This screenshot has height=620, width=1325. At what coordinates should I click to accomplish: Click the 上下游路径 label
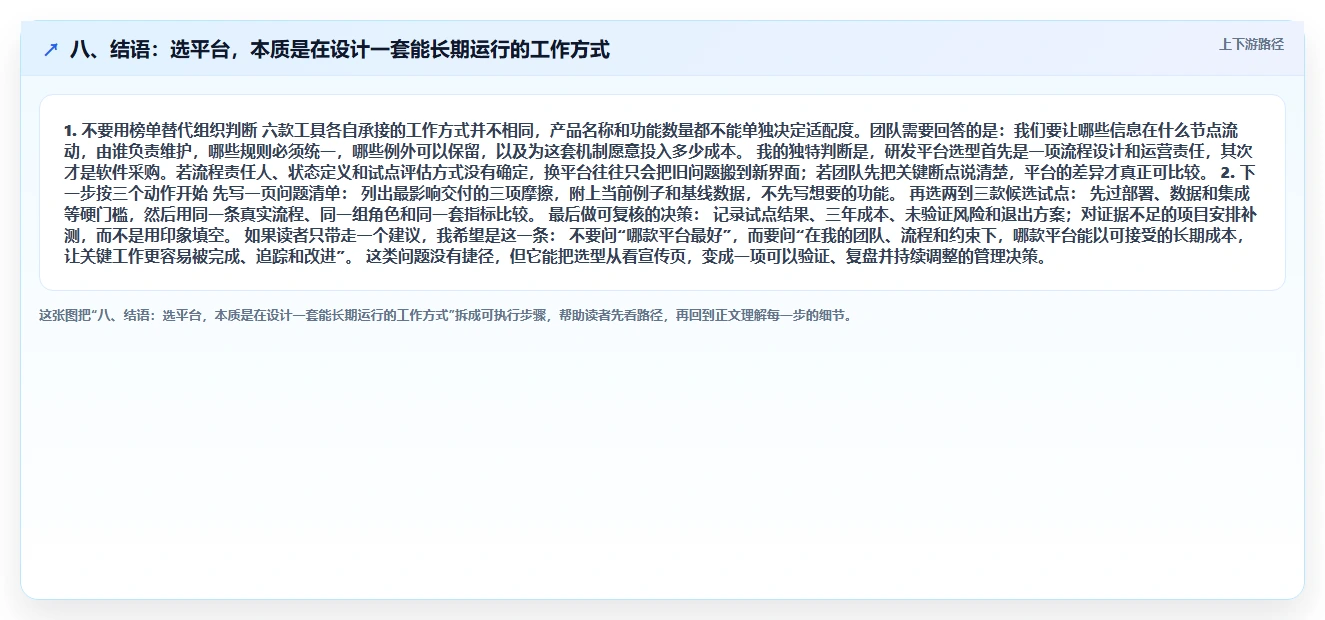(x=1251, y=45)
